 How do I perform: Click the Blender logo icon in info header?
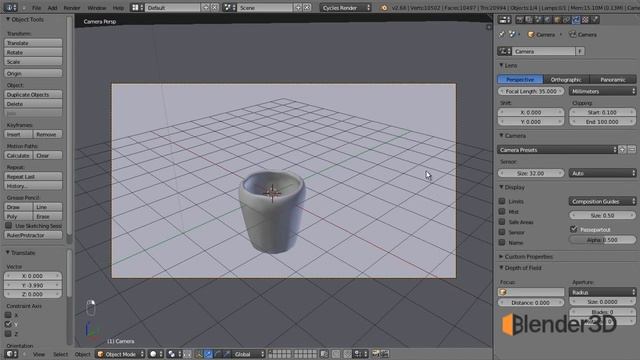pyautogui.click(x=384, y=7)
